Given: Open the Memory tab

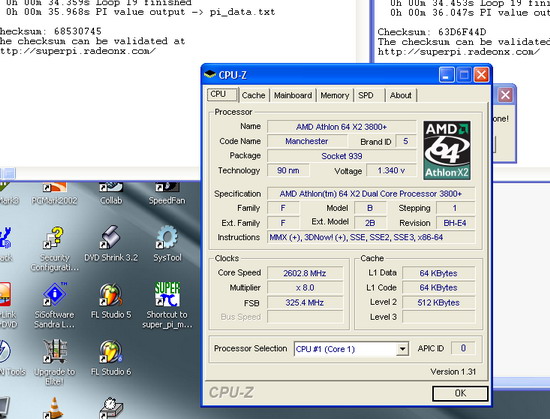Looking at the screenshot, I should [335, 95].
